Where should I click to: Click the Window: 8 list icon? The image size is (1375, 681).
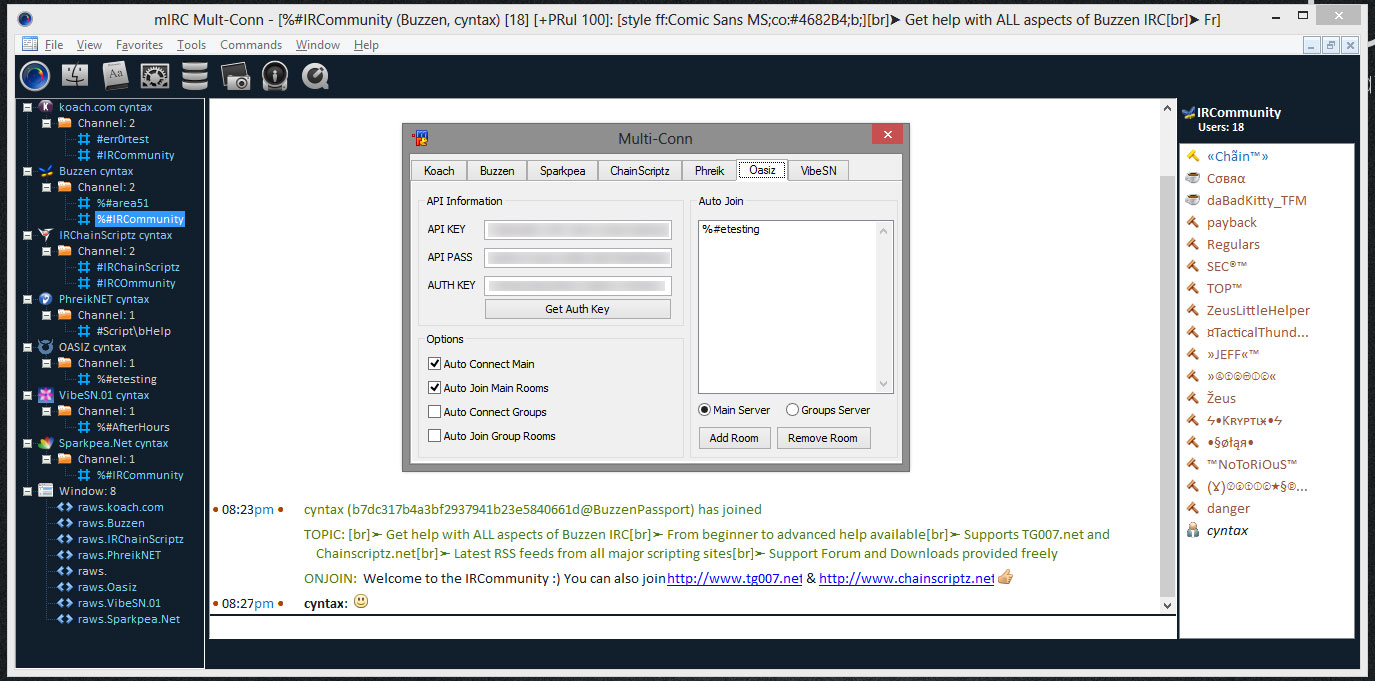coord(46,491)
